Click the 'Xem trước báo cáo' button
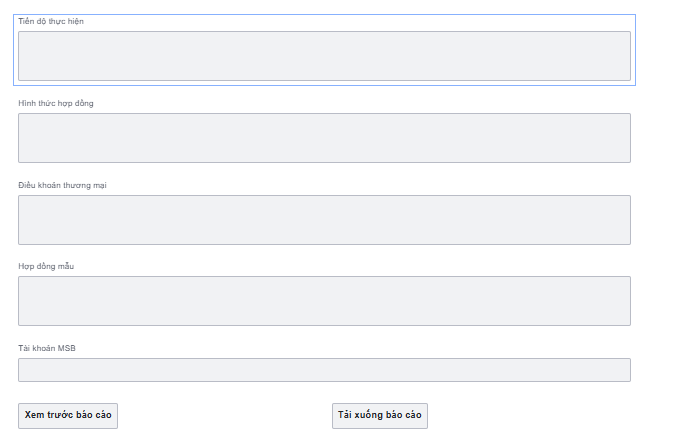This screenshot has height=447, width=691. coord(68,415)
